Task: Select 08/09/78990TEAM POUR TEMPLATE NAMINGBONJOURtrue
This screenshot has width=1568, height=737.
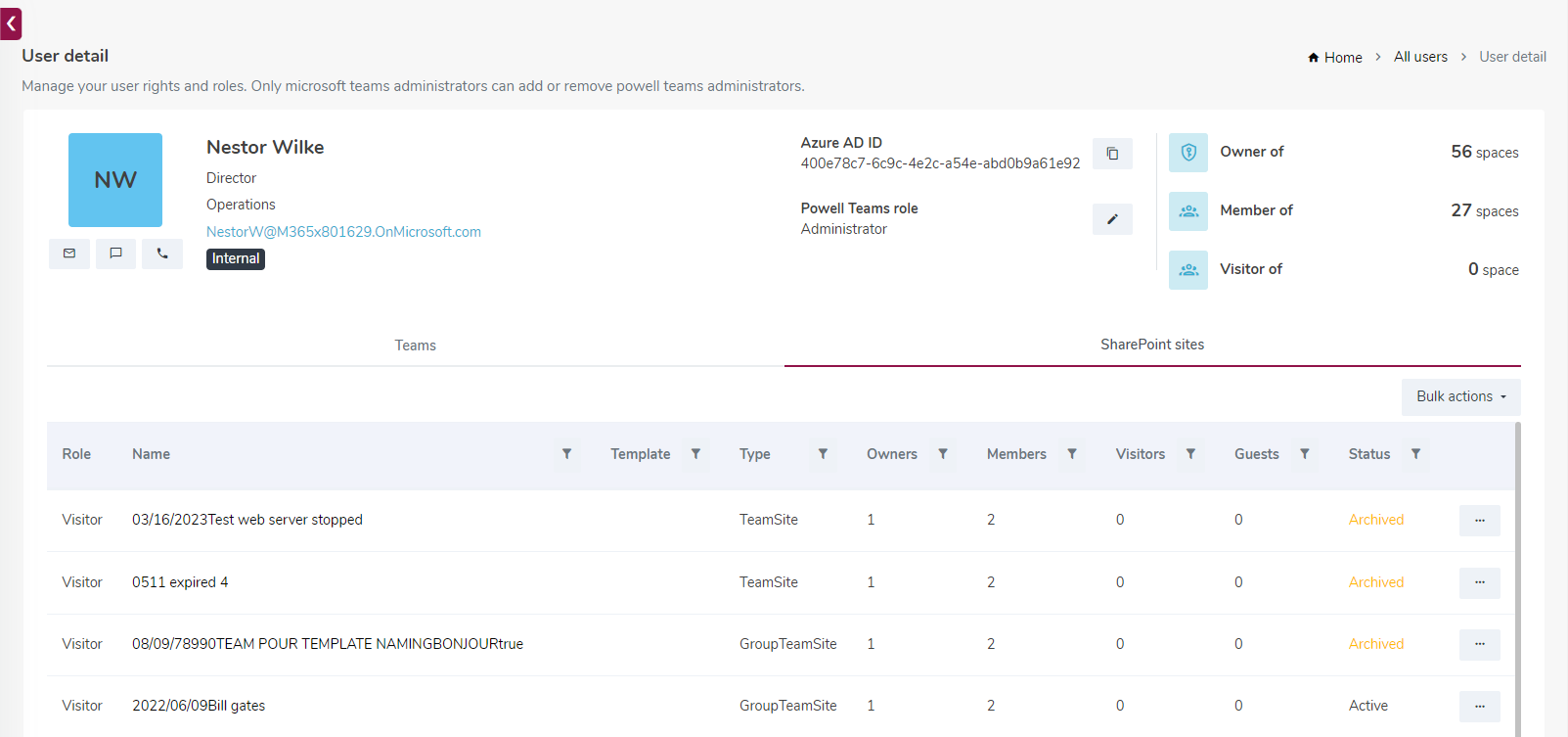Action: coord(328,644)
